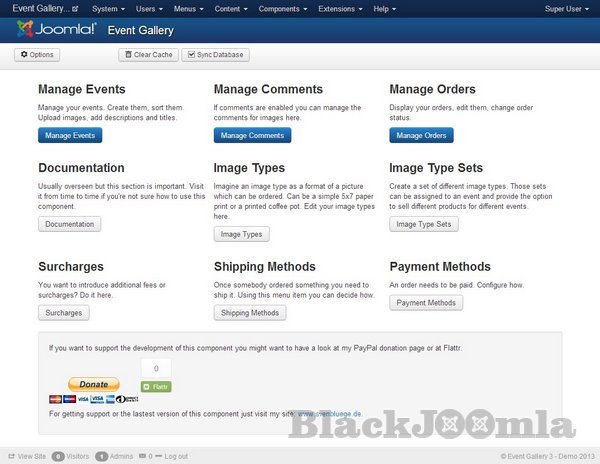The image size is (600, 464).
Task: Click the Admins count badge
Action: (102, 455)
